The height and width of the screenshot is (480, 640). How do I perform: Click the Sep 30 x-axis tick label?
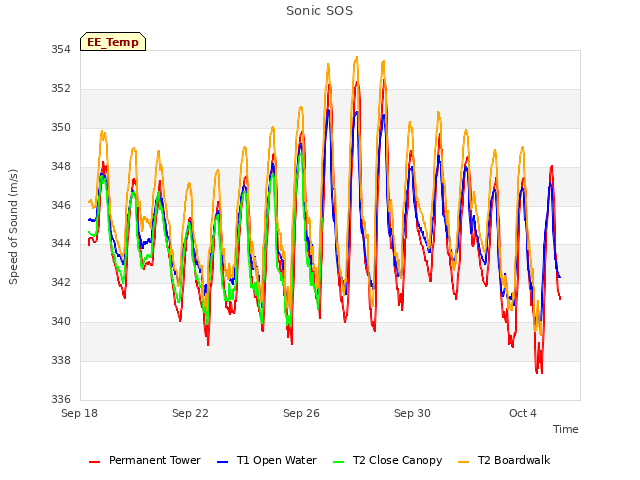click(412, 413)
